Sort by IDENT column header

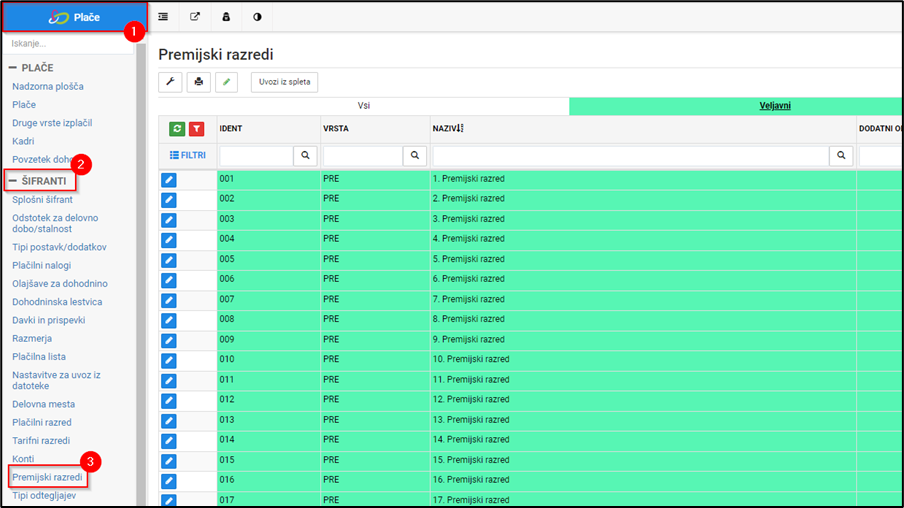click(x=231, y=129)
